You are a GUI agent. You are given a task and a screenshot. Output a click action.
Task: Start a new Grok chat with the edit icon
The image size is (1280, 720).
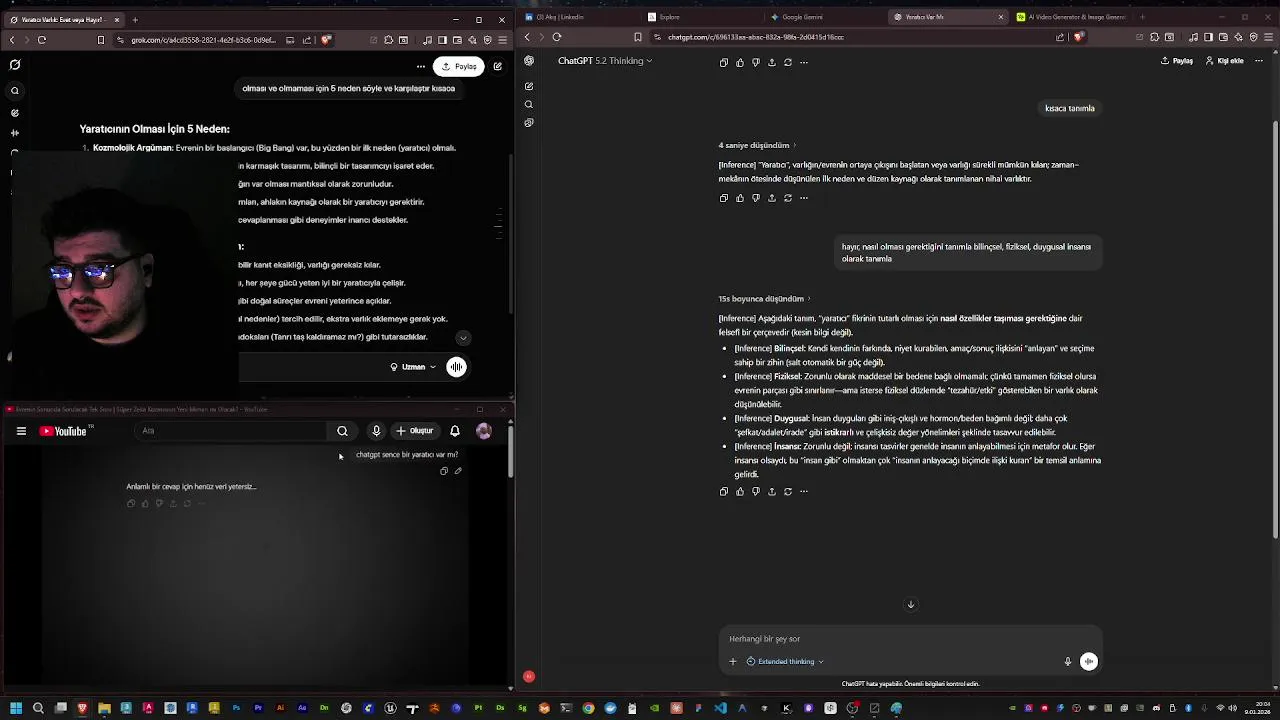coord(497,66)
